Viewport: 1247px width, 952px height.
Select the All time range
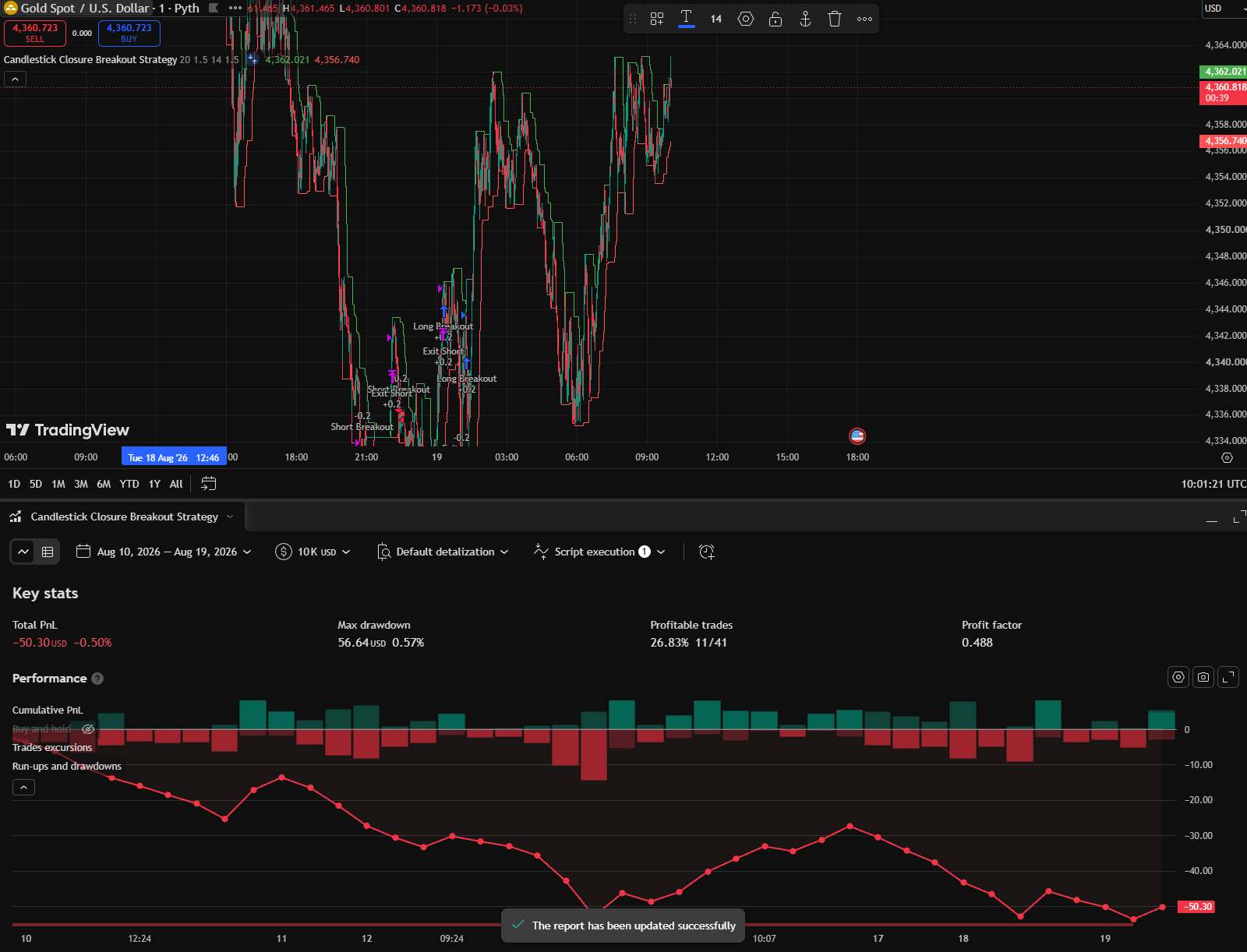pyautogui.click(x=176, y=484)
